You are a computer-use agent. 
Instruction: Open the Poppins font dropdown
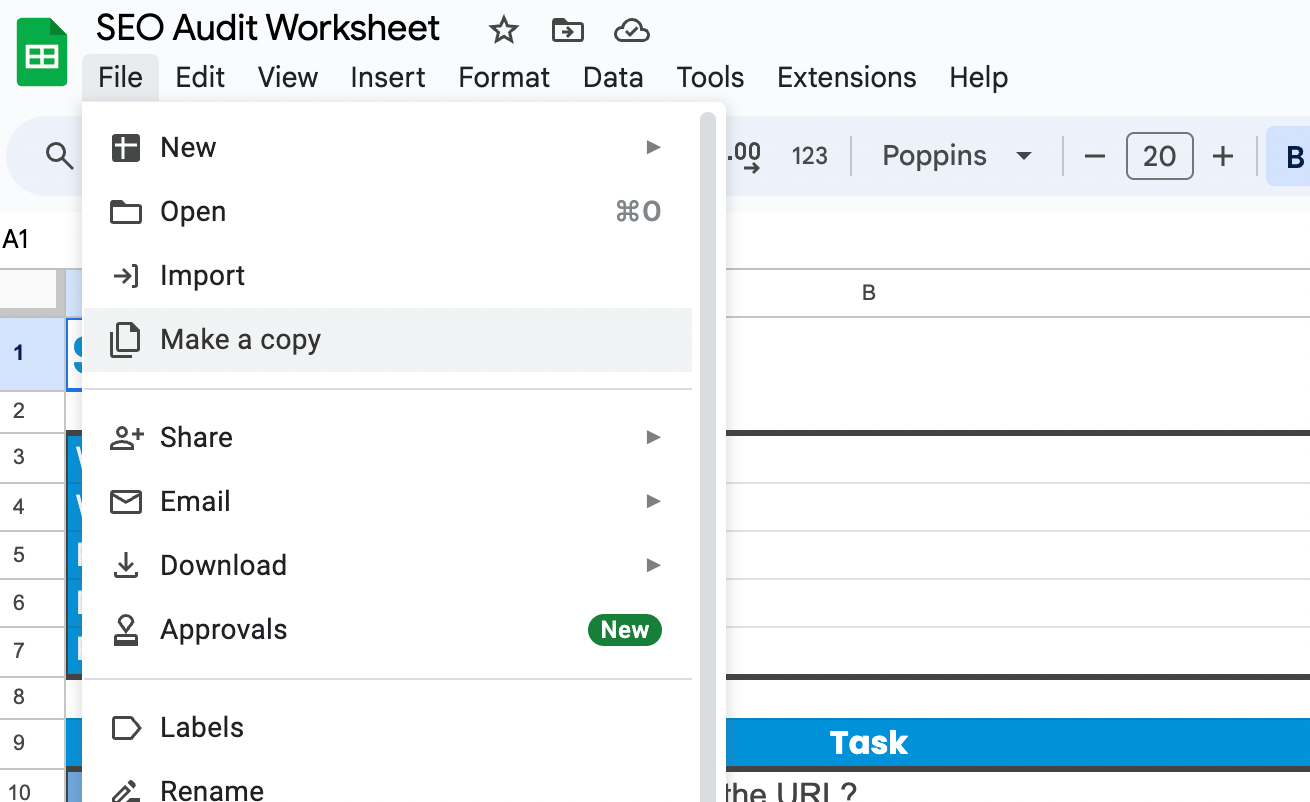pos(956,156)
